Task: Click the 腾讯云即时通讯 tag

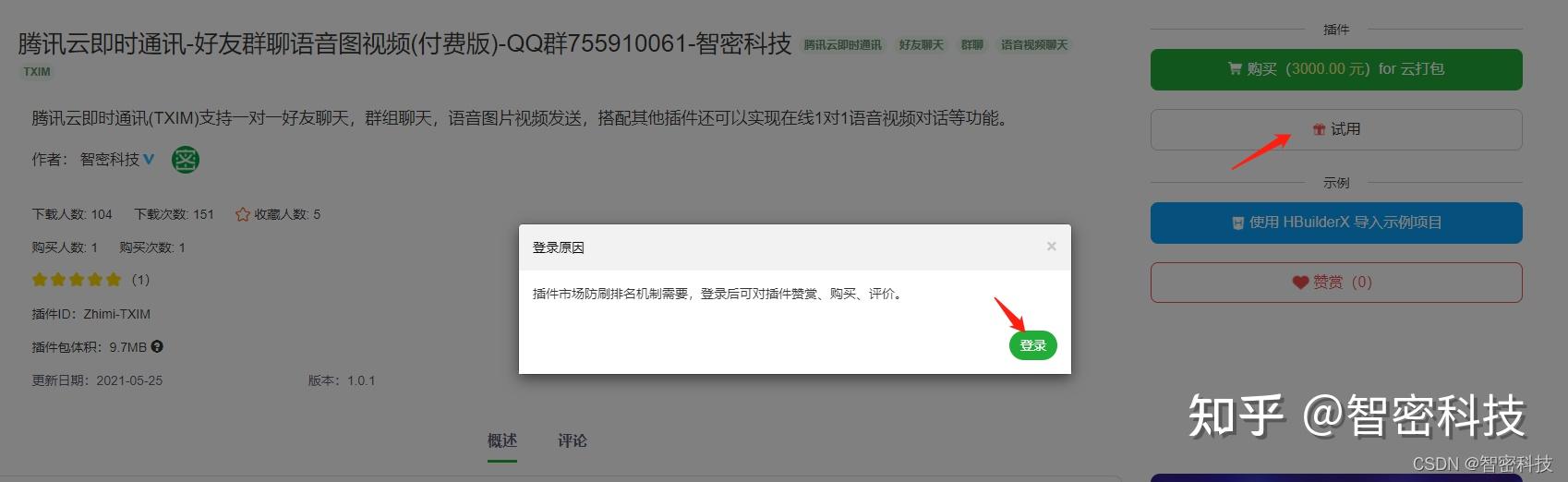Action: [842, 44]
